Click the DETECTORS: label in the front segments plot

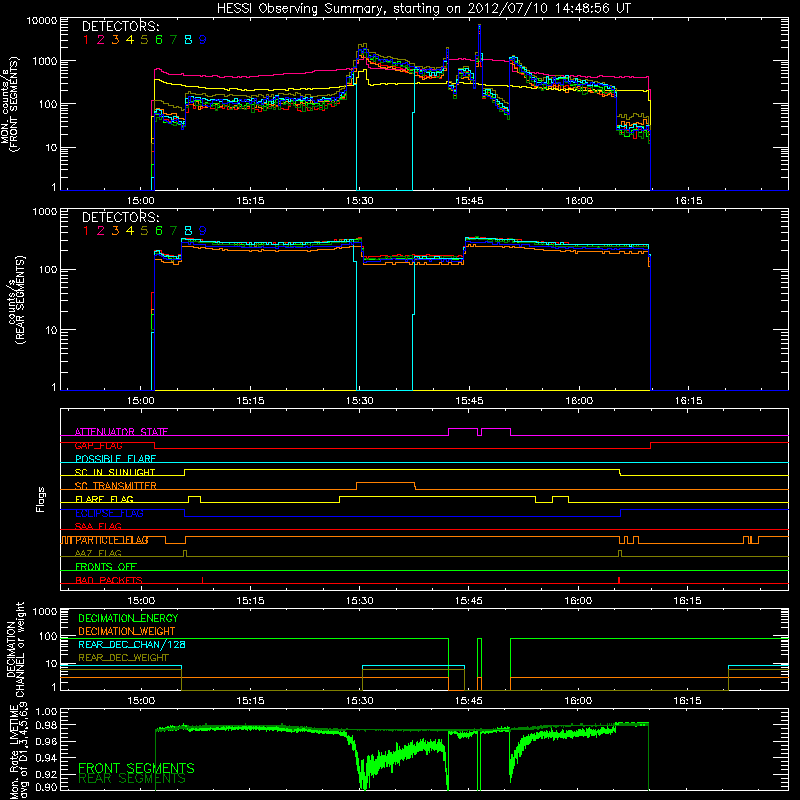coord(120,26)
